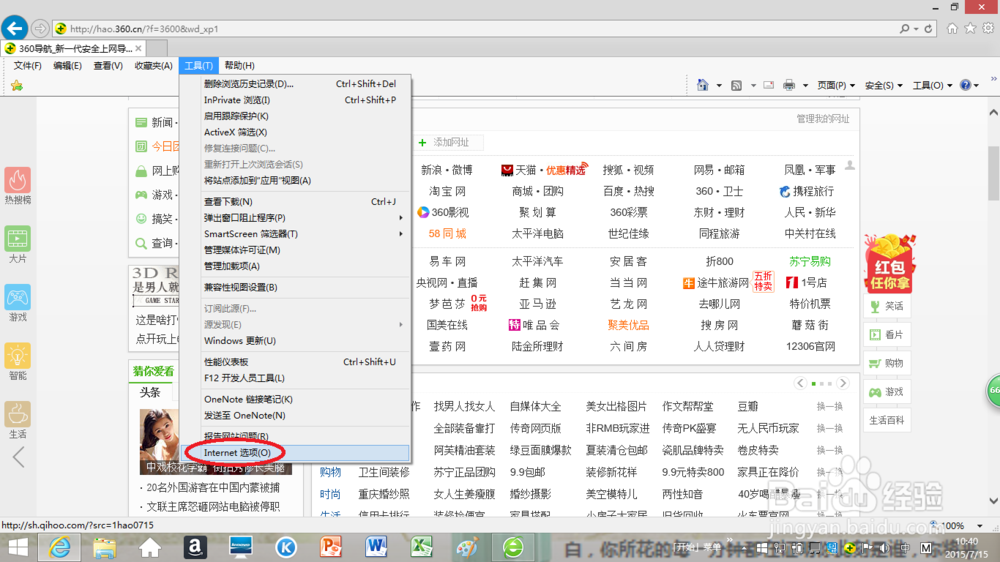The image size is (1000, 562).
Task: Open 聚美优品 link
Action: coord(628,325)
